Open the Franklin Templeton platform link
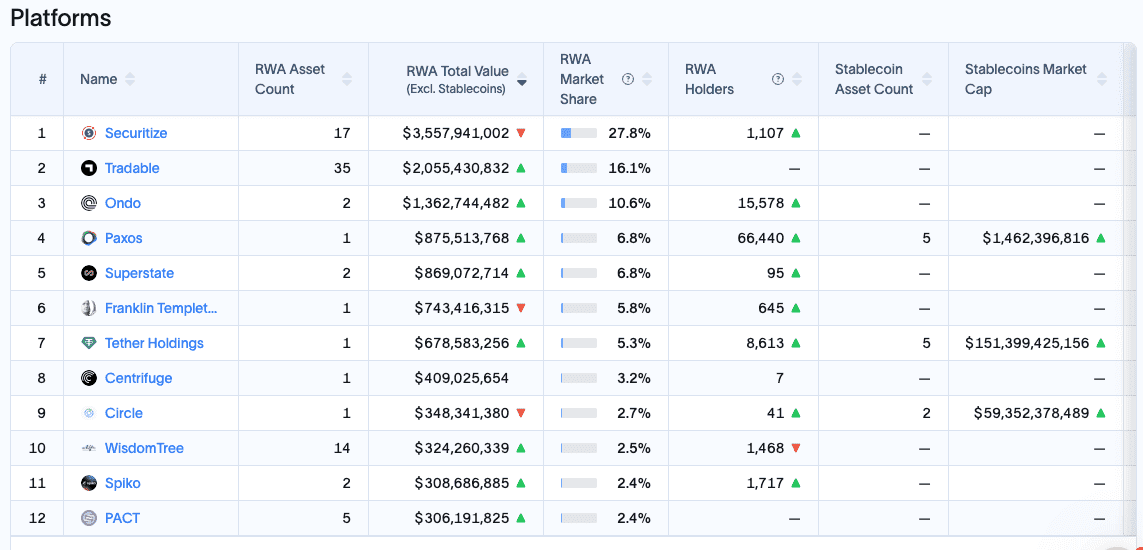 [161, 308]
